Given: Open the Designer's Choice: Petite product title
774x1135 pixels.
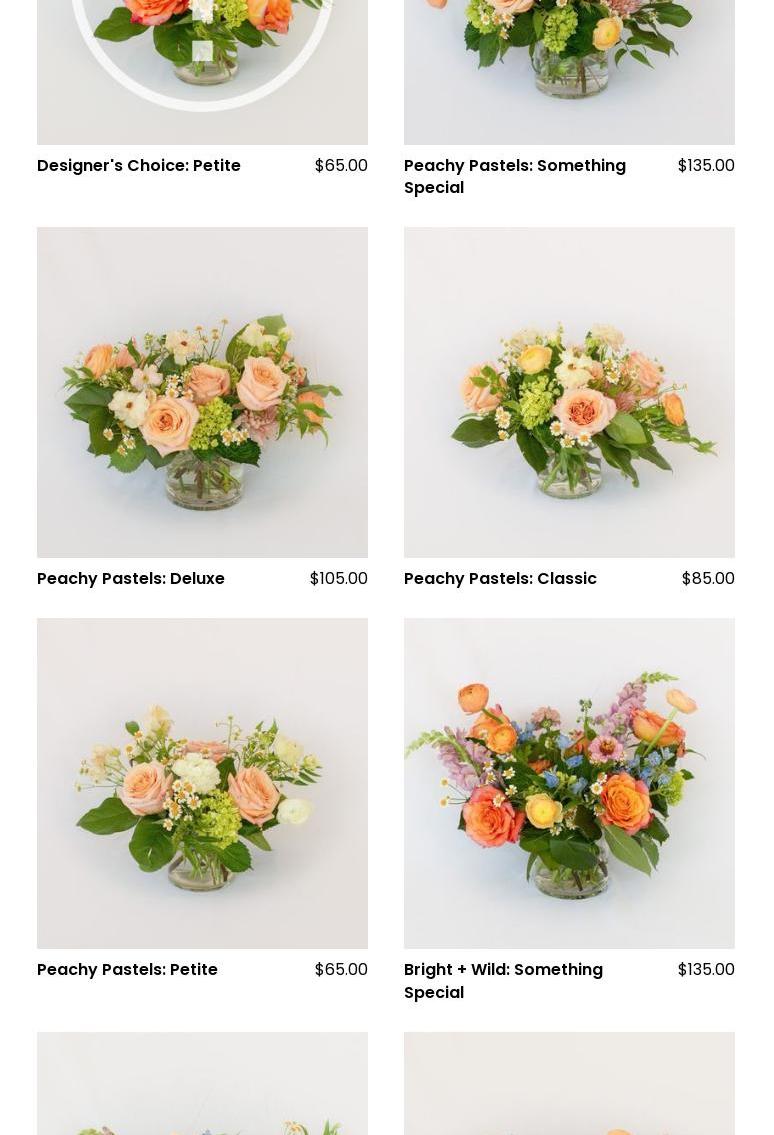Looking at the screenshot, I should click(x=138, y=166).
